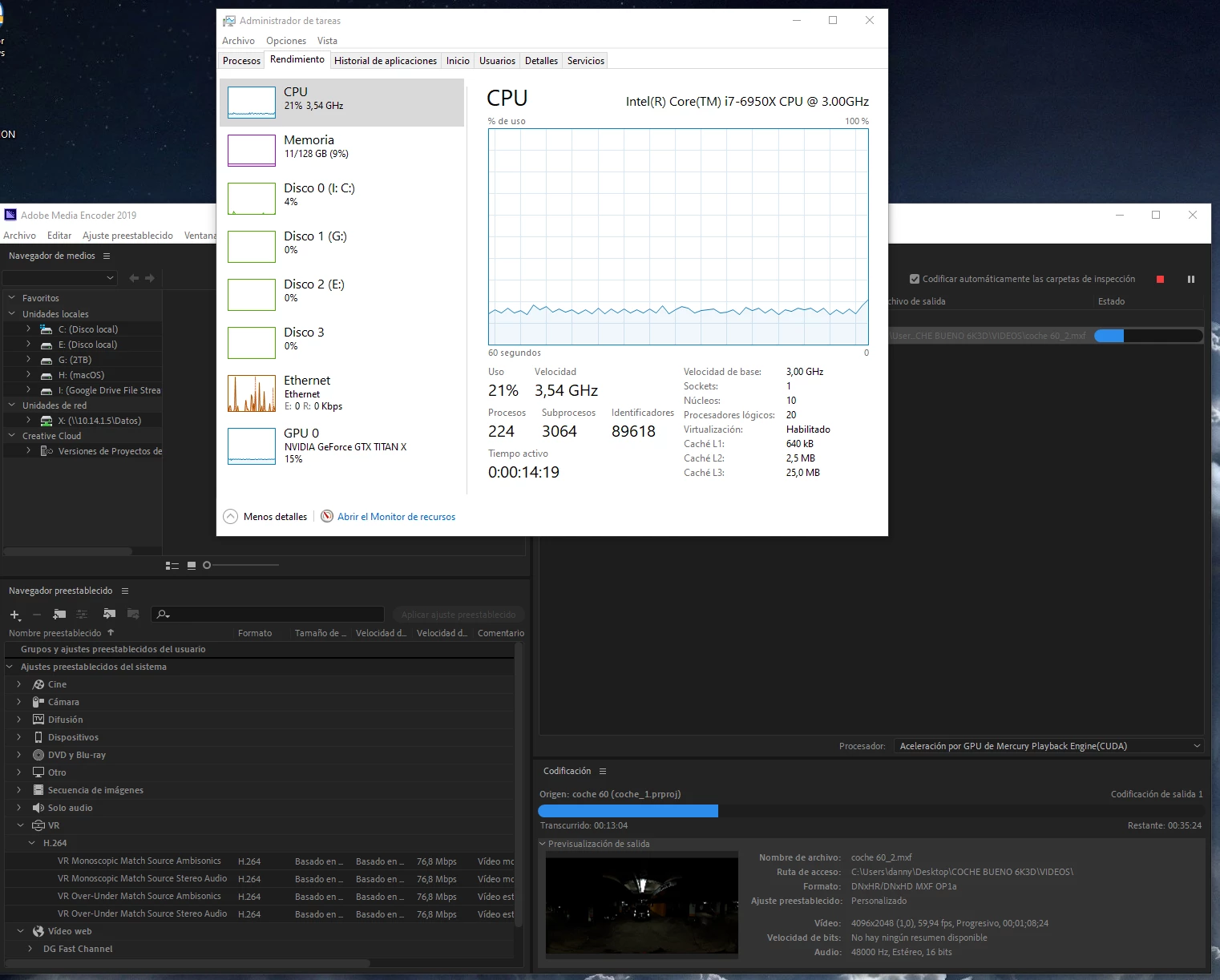Click the encoding progress bar

(871, 811)
